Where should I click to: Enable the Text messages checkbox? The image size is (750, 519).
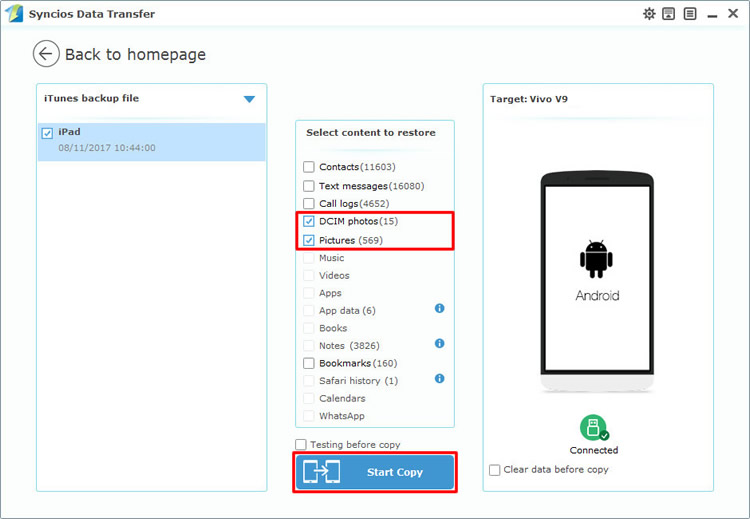309,186
